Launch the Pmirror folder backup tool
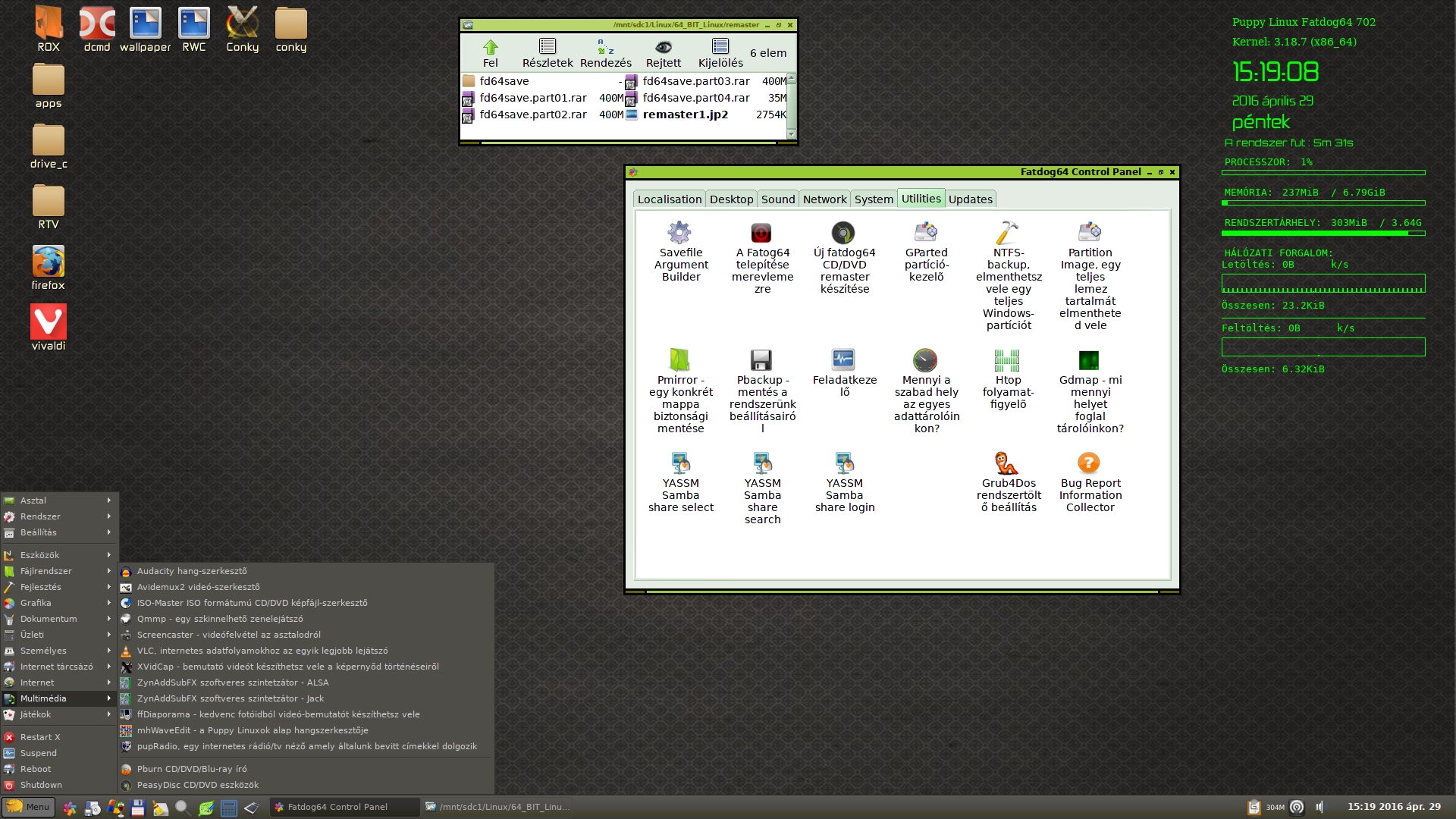 (680, 391)
